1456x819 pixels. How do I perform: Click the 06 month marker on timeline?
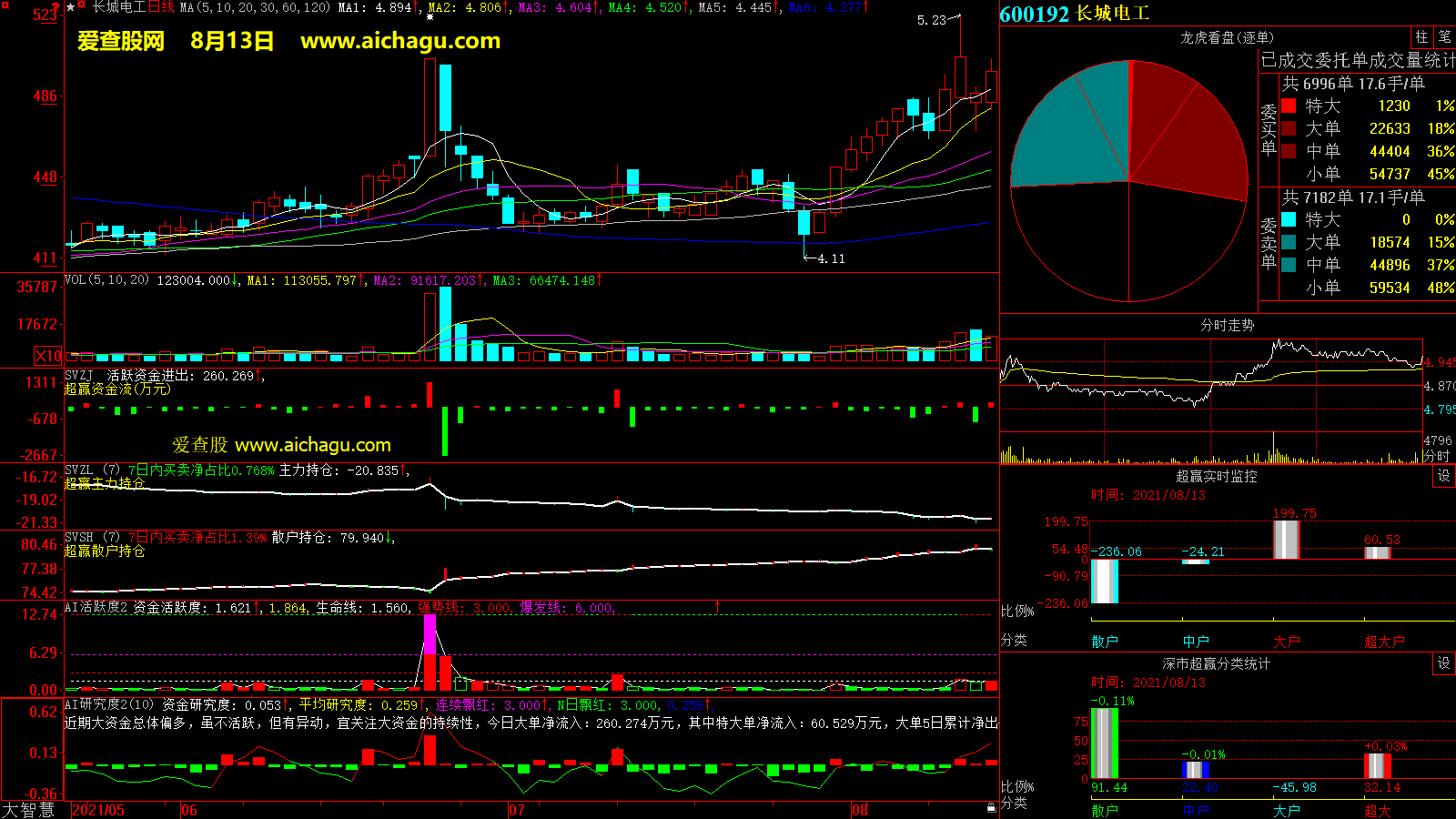click(189, 810)
